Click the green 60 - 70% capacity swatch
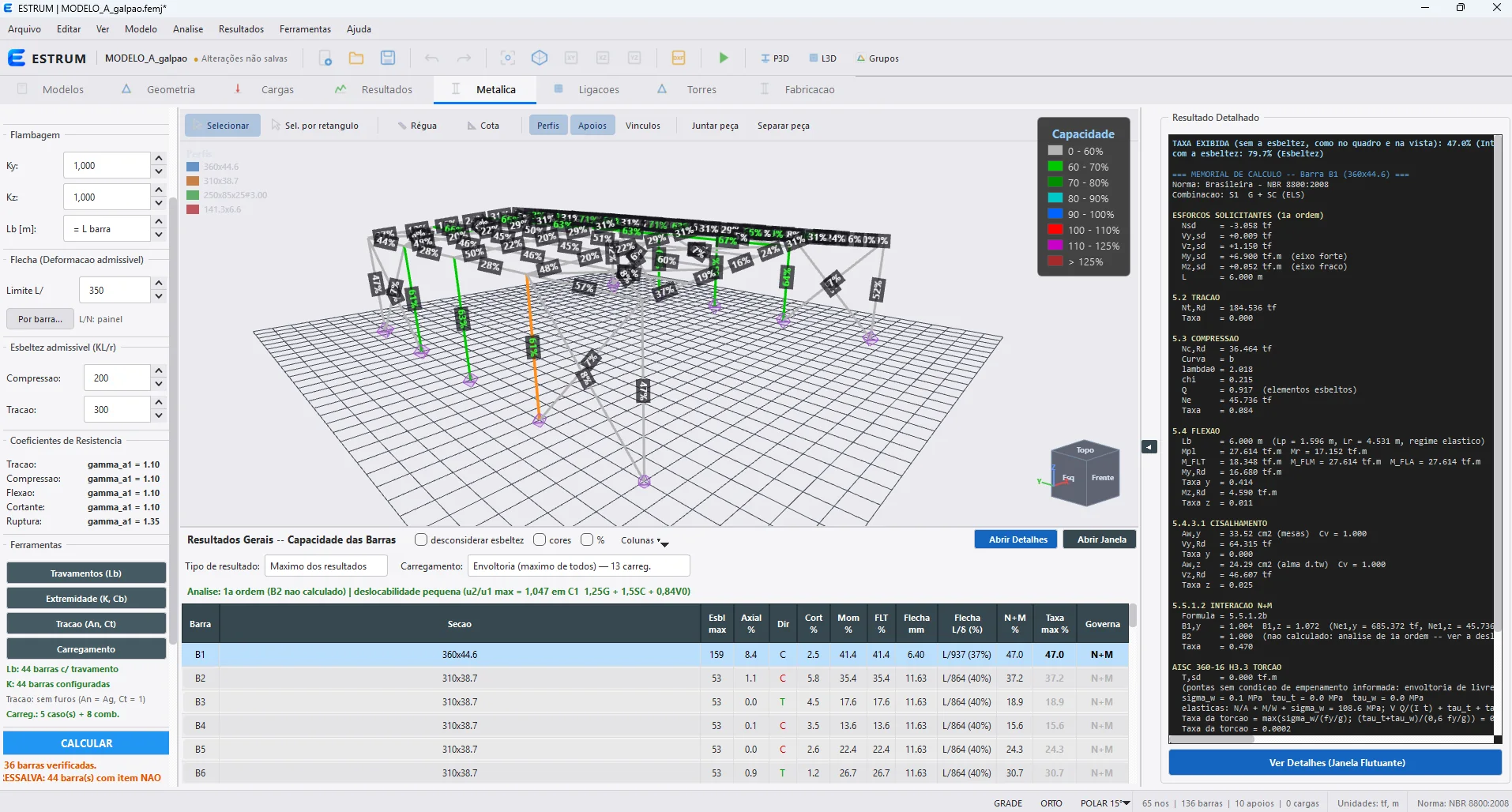Screen dimensions: 1512x812 (1055, 167)
